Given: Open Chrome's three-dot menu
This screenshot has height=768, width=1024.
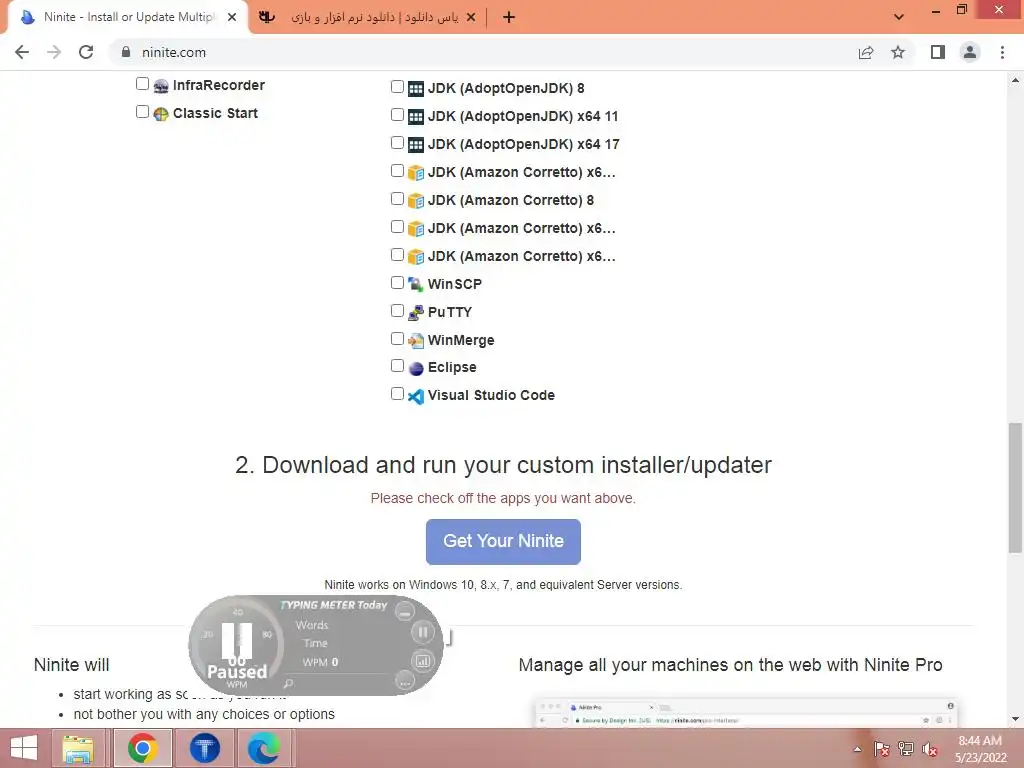Looking at the screenshot, I should (1002, 52).
